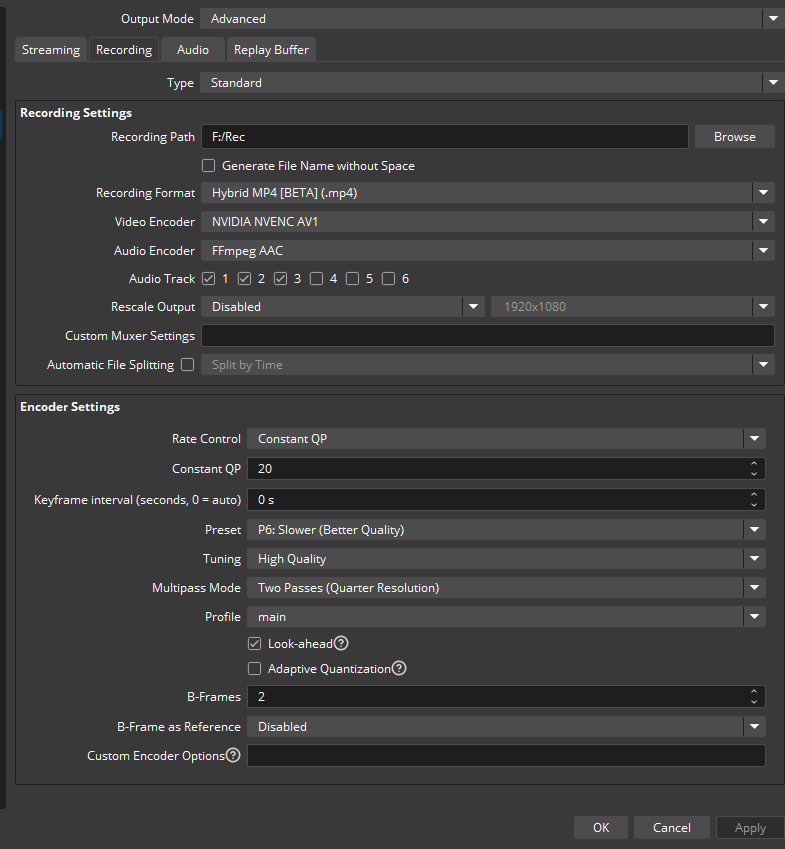Screen dimensions: 785x849
Task: Open Output Mode dropdown
Action: (x=492, y=19)
